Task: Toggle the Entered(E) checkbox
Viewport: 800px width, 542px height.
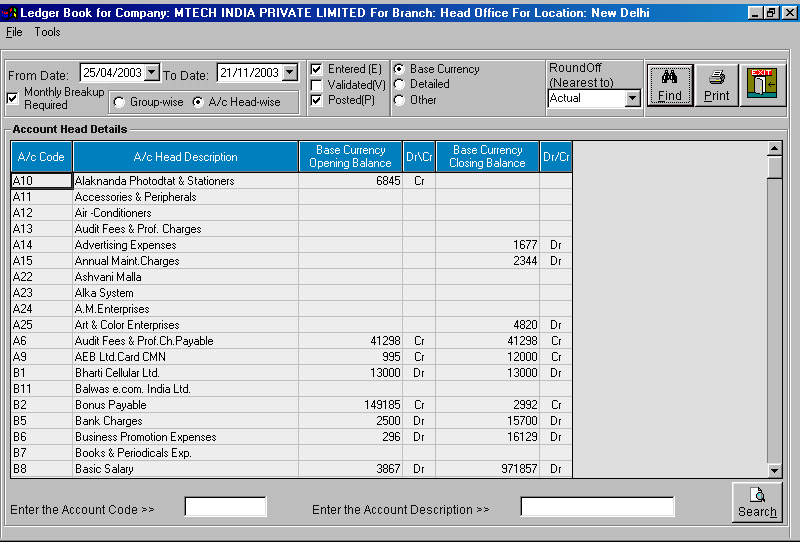Action: (x=316, y=69)
